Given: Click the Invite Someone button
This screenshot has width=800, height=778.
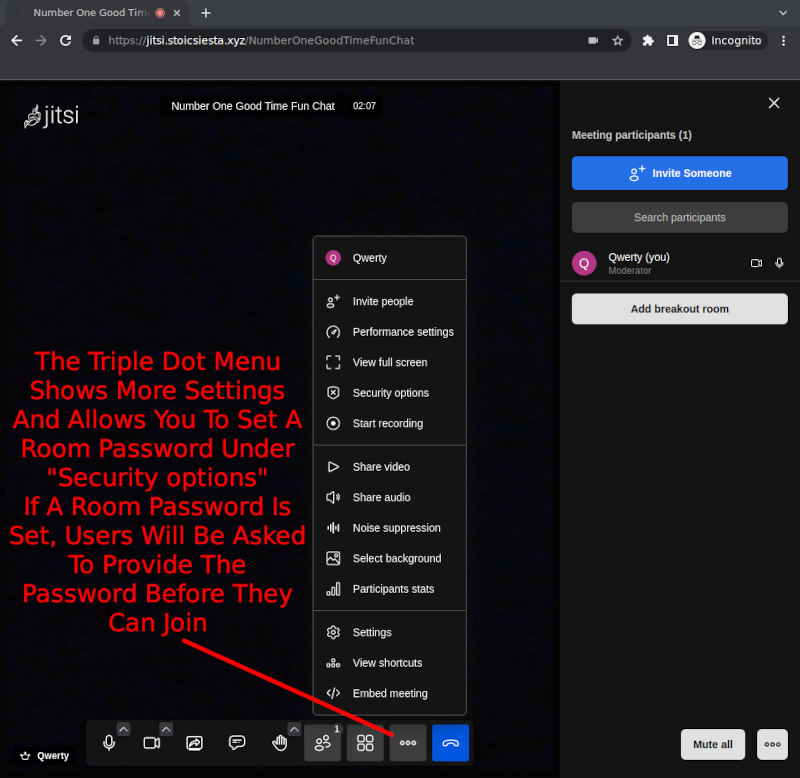Looking at the screenshot, I should pos(679,173).
